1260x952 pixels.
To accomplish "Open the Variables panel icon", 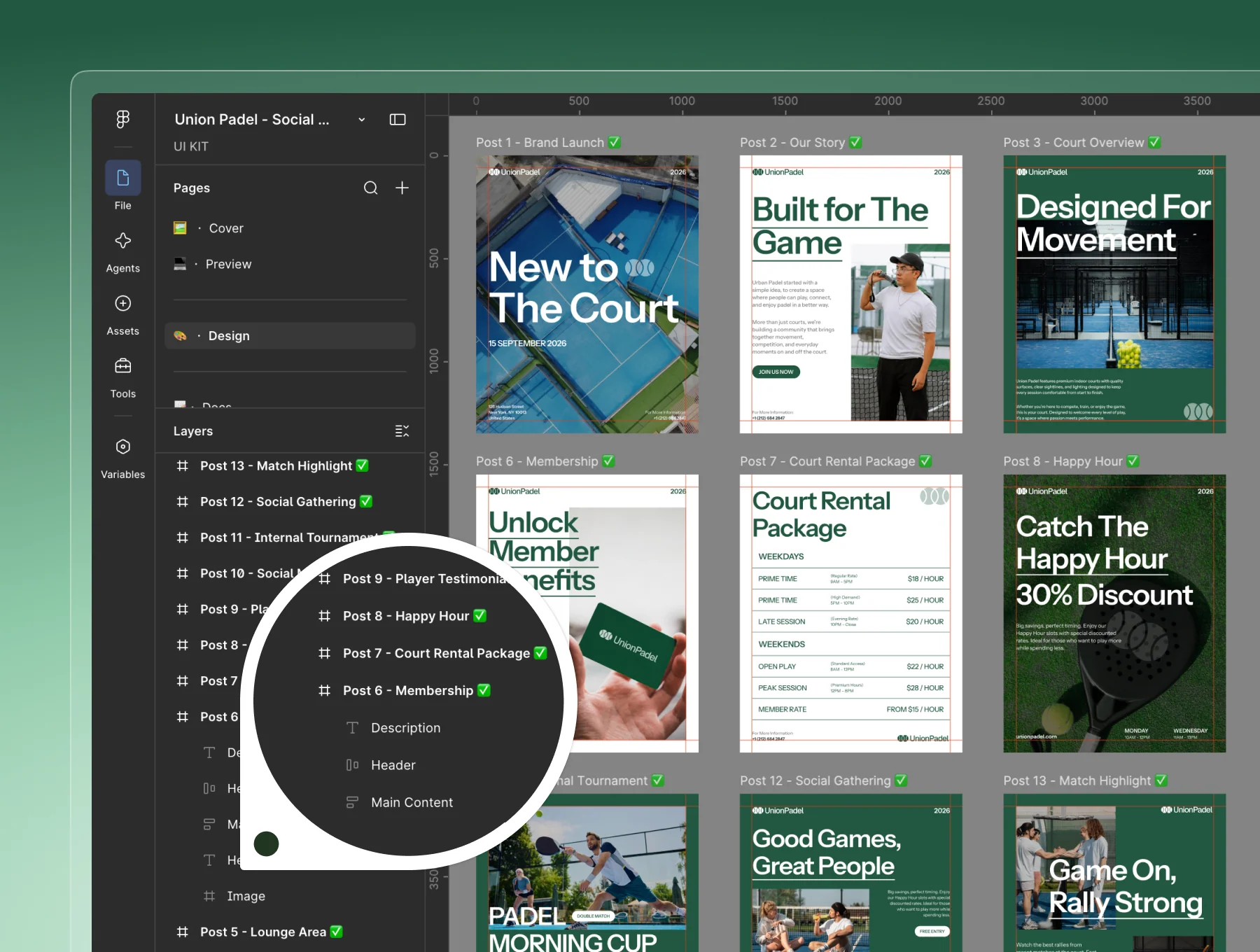I will point(123,447).
